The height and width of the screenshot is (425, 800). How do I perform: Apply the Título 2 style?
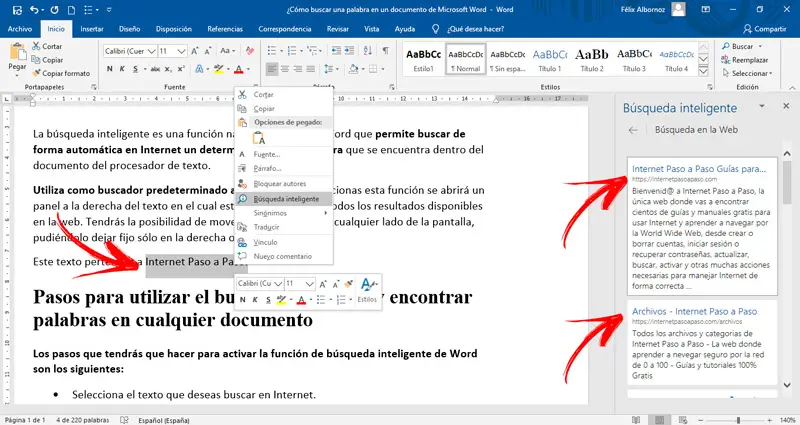592,60
